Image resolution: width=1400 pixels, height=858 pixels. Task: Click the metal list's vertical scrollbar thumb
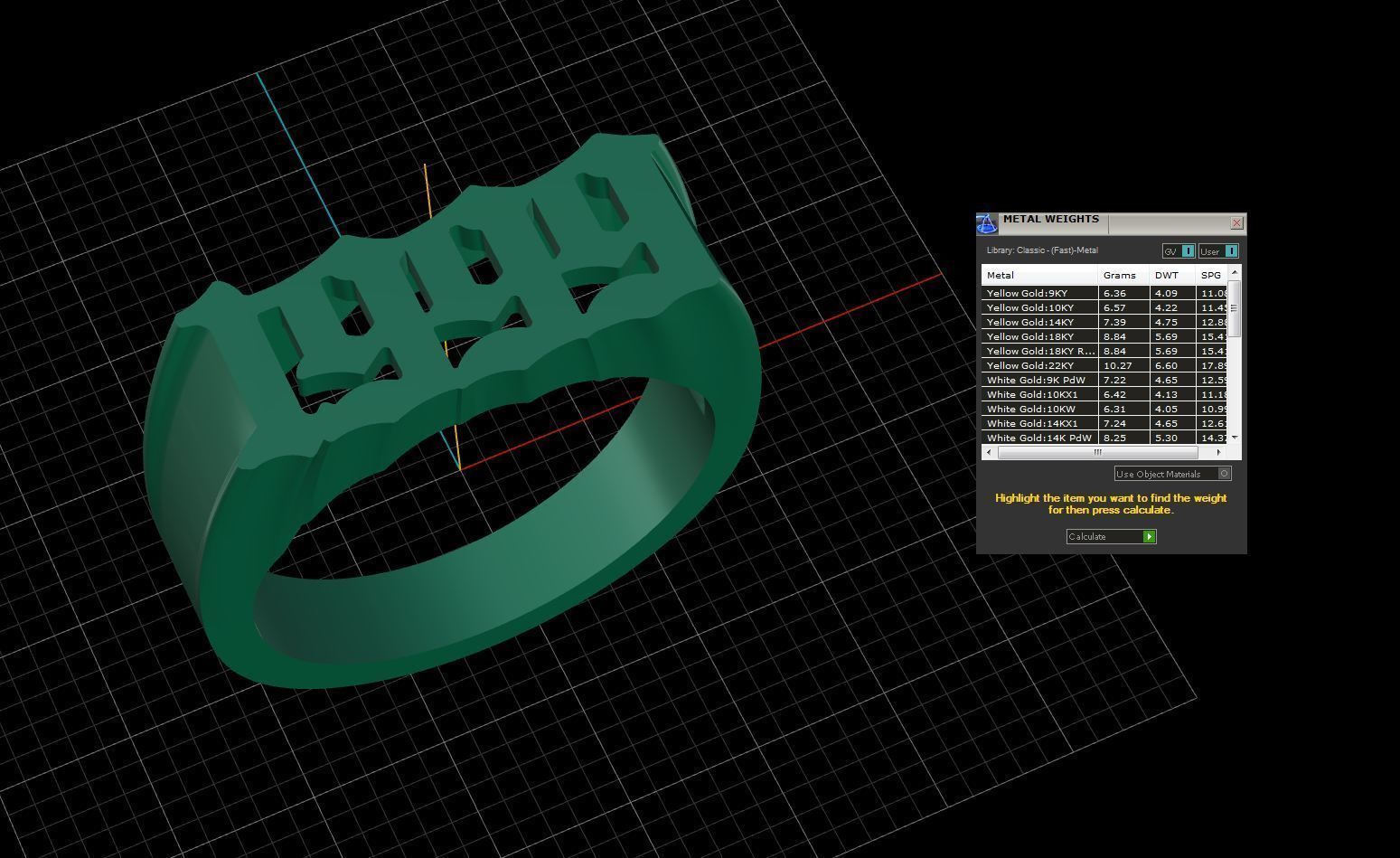[x=1235, y=308]
